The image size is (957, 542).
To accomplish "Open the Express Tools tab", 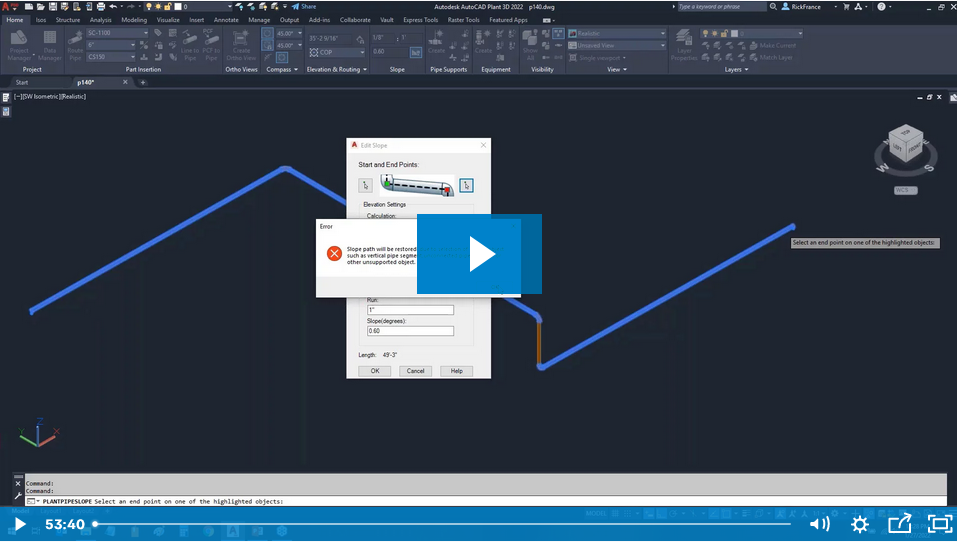I will point(421,20).
